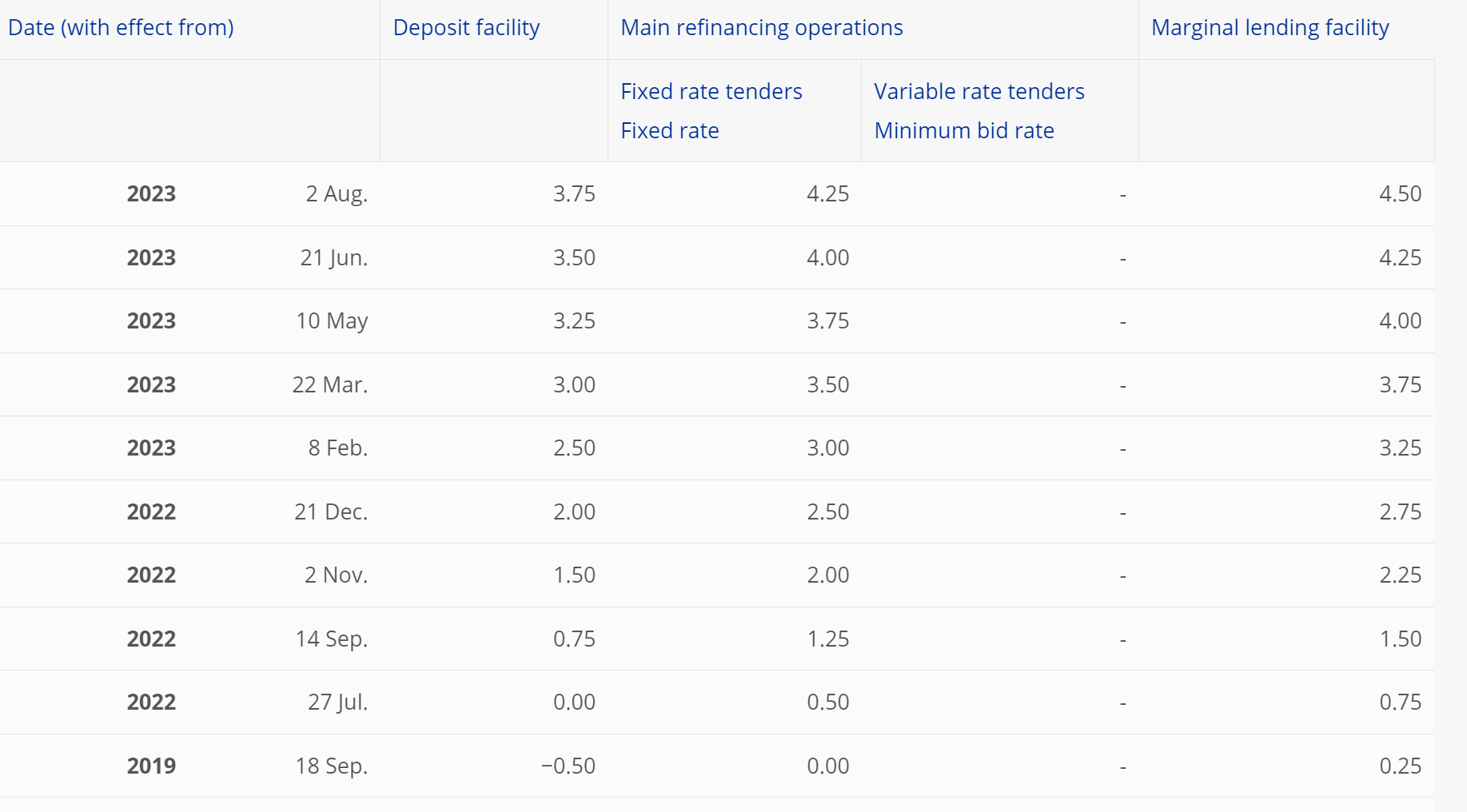Click the 2.00 fixed rate value for 2 Nov.
Image resolution: width=1467 pixels, height=812 pixels.
(x=827, y=575)
